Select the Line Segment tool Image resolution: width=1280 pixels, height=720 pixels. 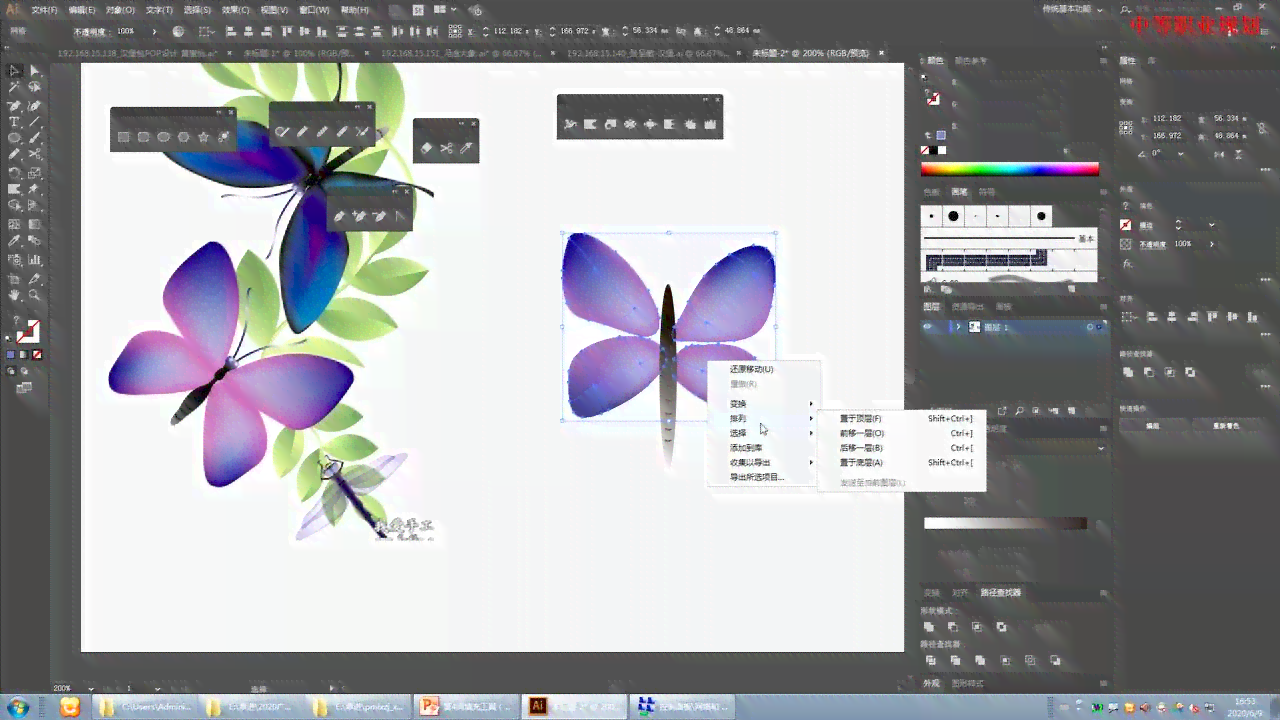tap(35, 122)
